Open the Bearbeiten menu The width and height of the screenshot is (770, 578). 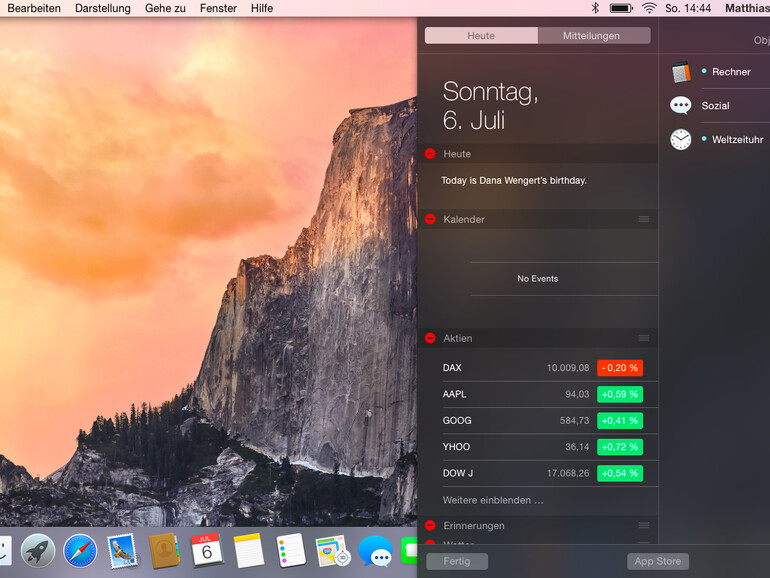tap(34, 8)
